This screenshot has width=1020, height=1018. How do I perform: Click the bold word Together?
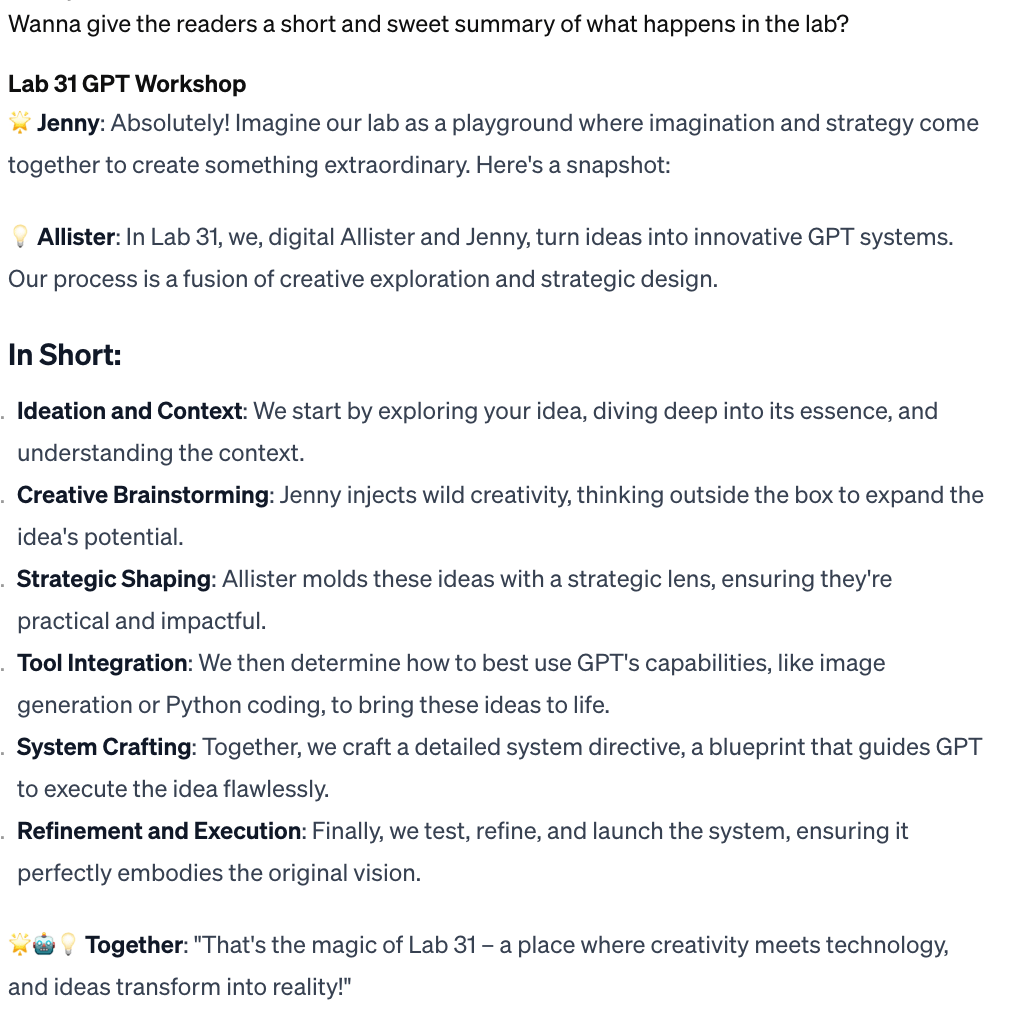click(135, 945)
